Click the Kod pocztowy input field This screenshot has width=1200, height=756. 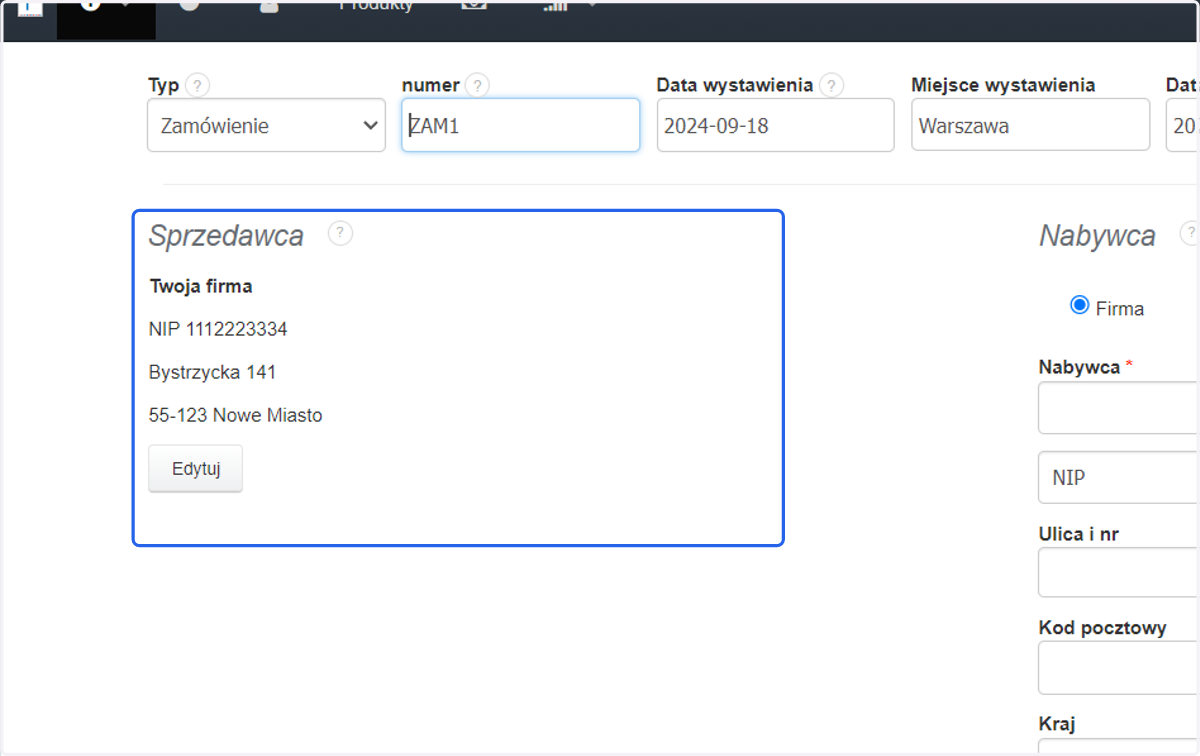click(1119, 667)
